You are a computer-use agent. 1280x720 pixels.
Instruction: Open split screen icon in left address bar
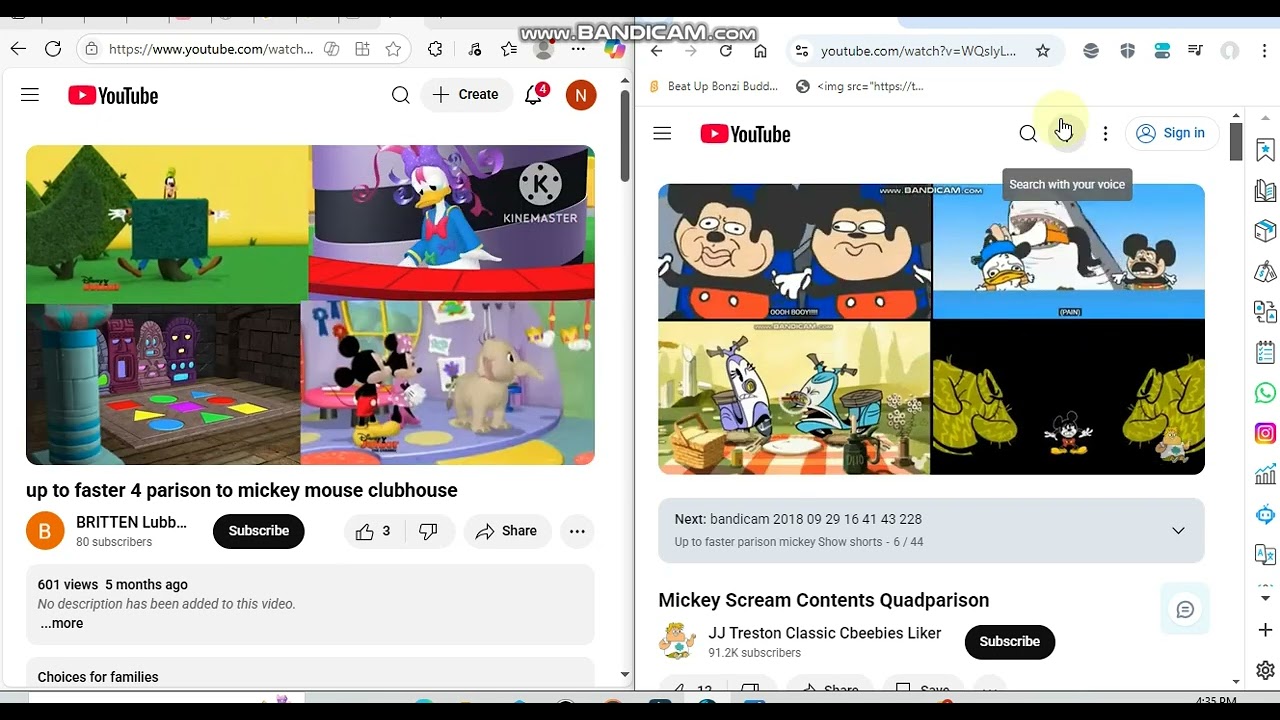pyautogui.click(x=362, y=49)
